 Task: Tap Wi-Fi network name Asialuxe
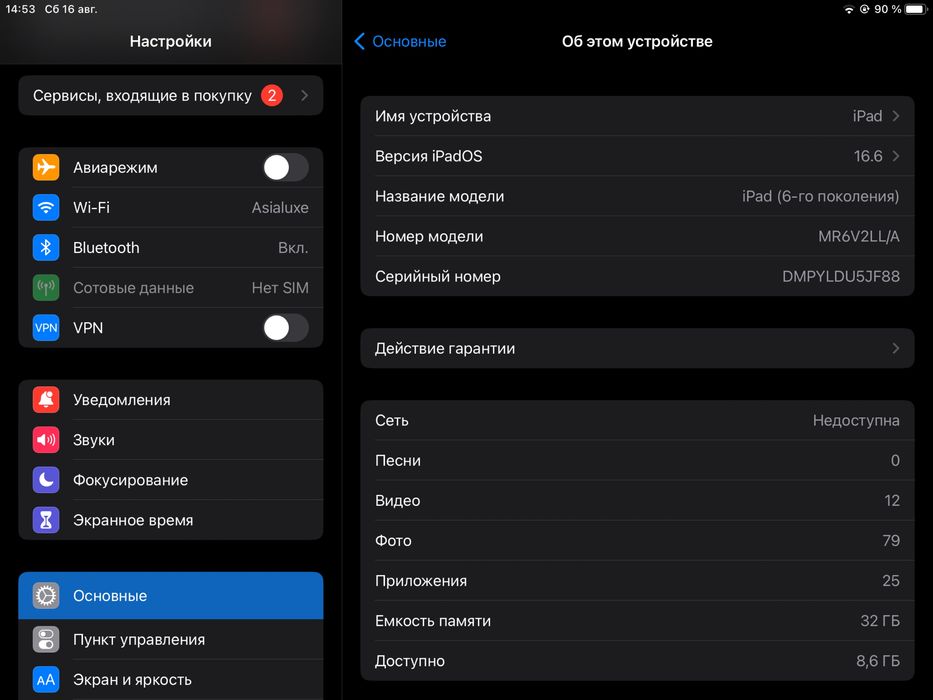click(280, 207)
